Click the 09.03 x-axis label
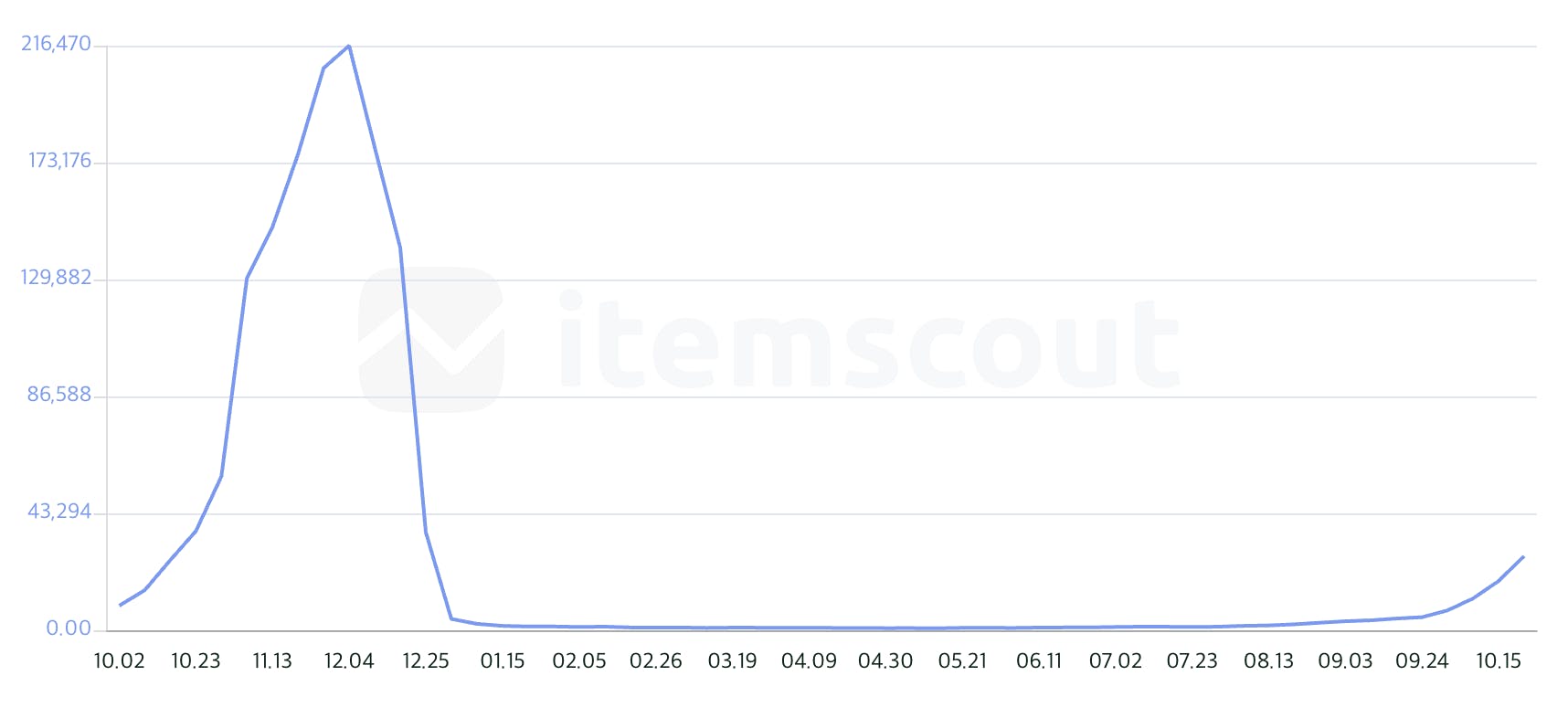This screenshot has height=718, width=1568. click(x=1345, y=661)
